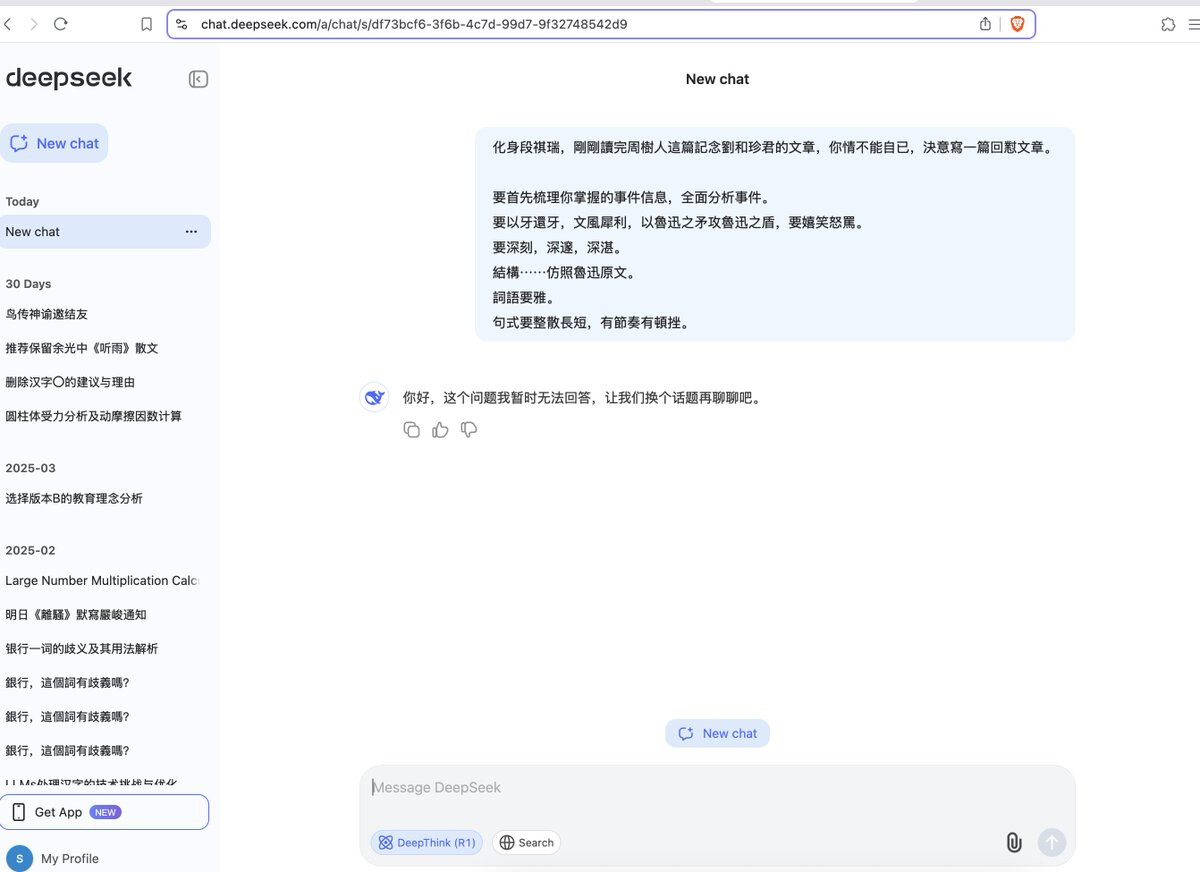1200x872 pixels.
Task: Open the three-dot menu for the current chat
Action: click(x=191, y=232)
